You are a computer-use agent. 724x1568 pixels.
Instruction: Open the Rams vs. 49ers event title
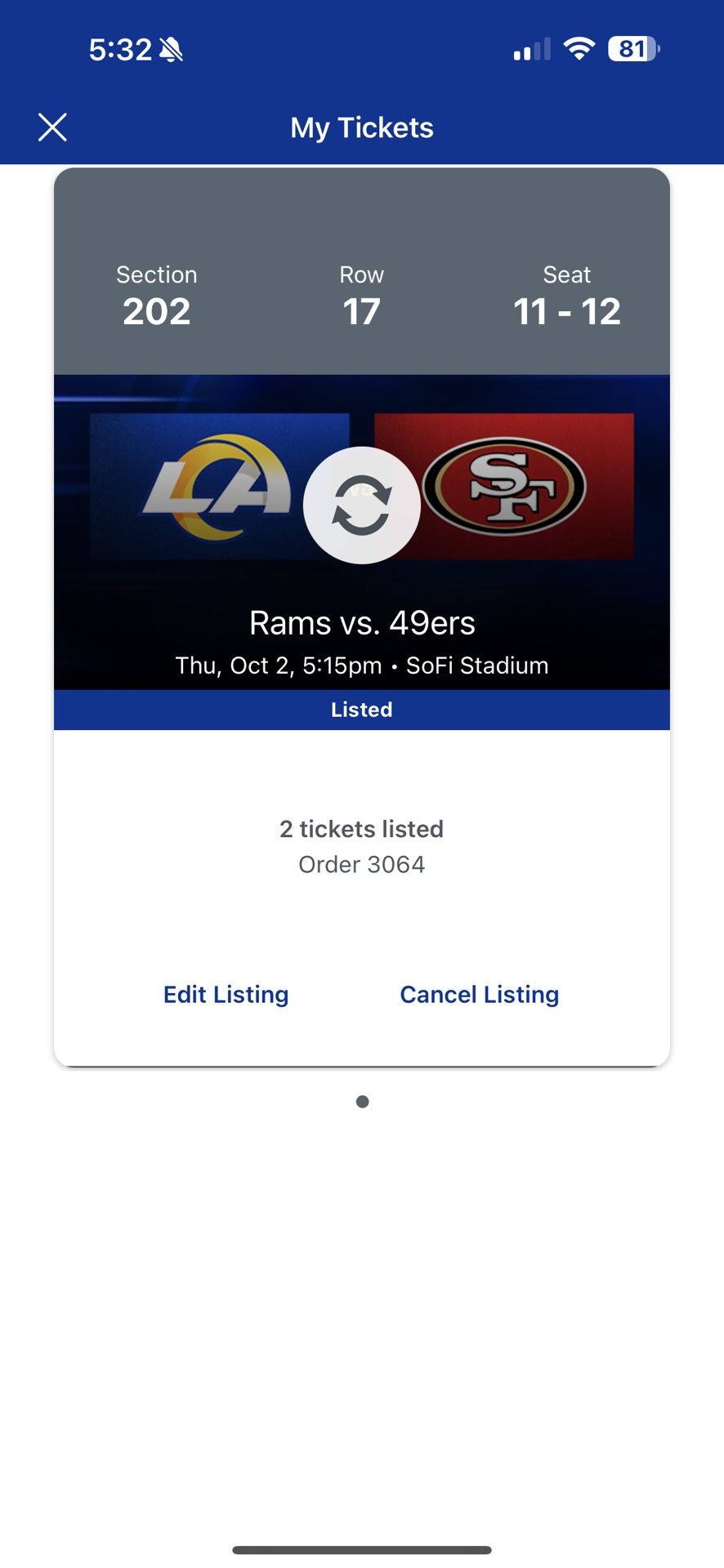click(x=362, y=623)
